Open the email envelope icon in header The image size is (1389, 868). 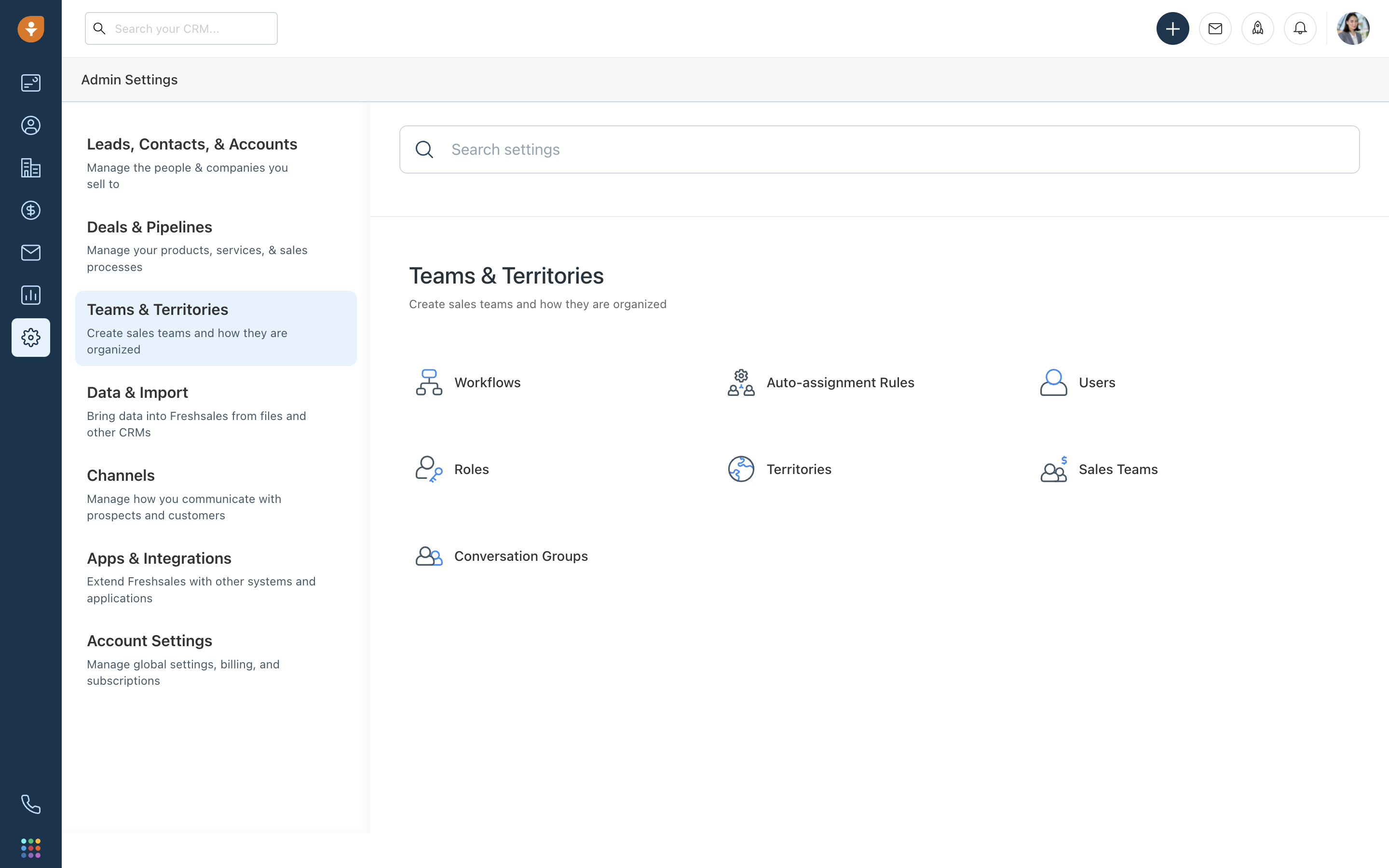tap(1214, 29)
